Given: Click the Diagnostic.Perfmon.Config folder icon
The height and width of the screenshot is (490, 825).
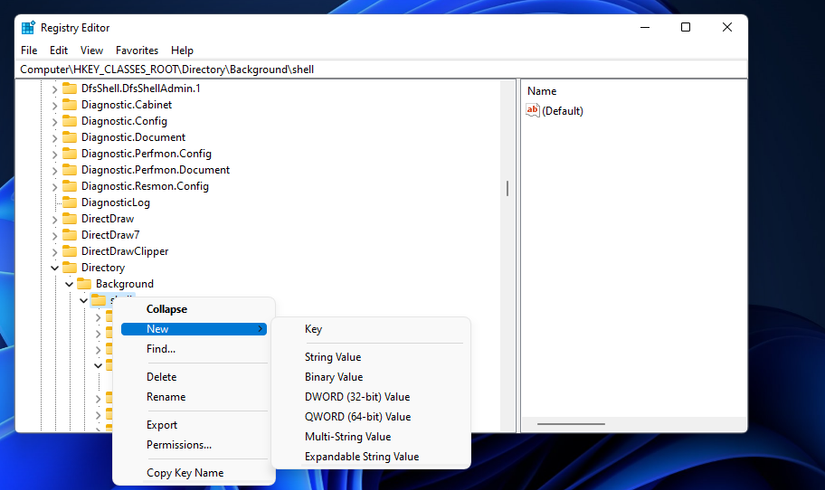Looking at the screenshot, I should click(69, 153).
